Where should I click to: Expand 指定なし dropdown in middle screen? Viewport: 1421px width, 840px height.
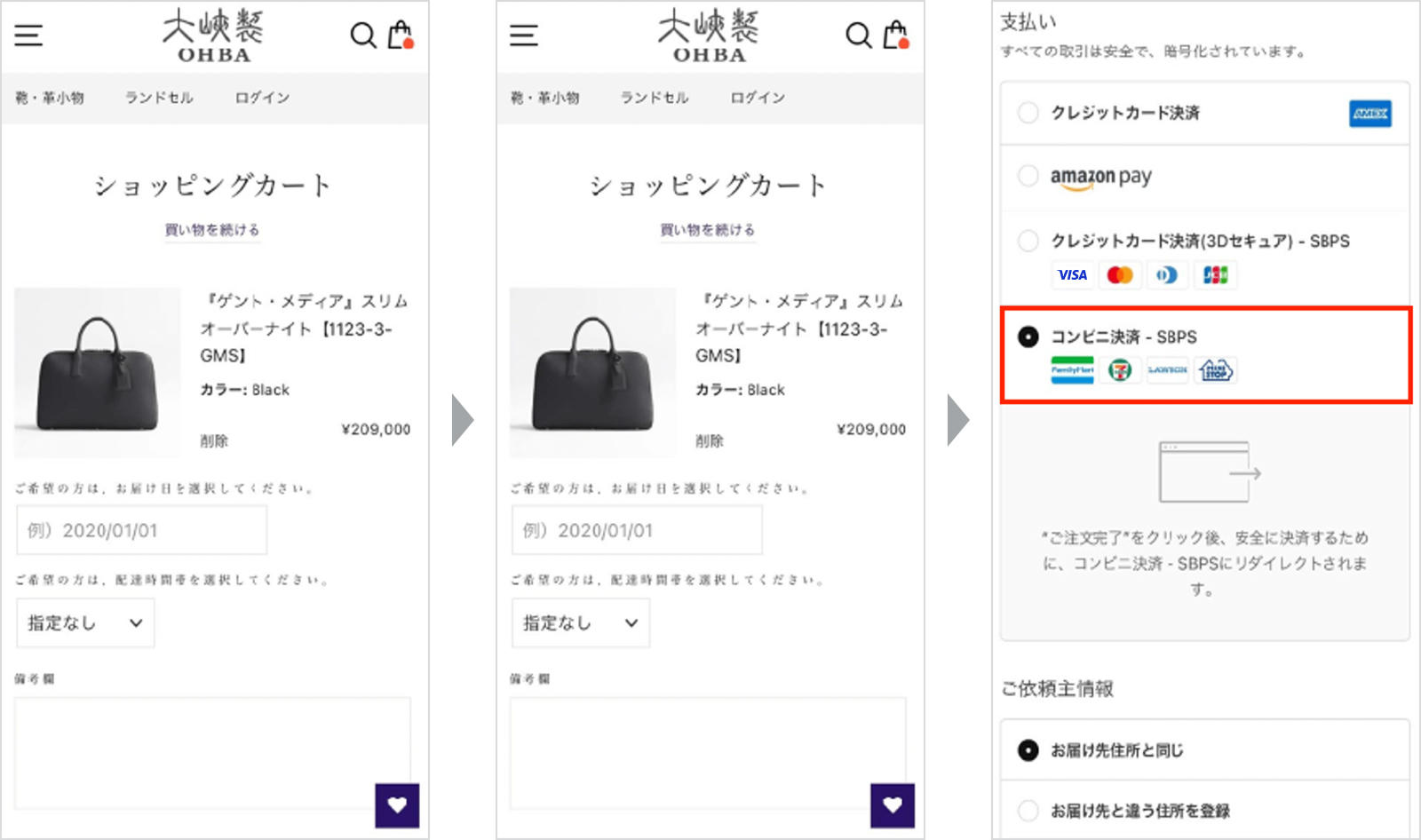click(581, 622)
